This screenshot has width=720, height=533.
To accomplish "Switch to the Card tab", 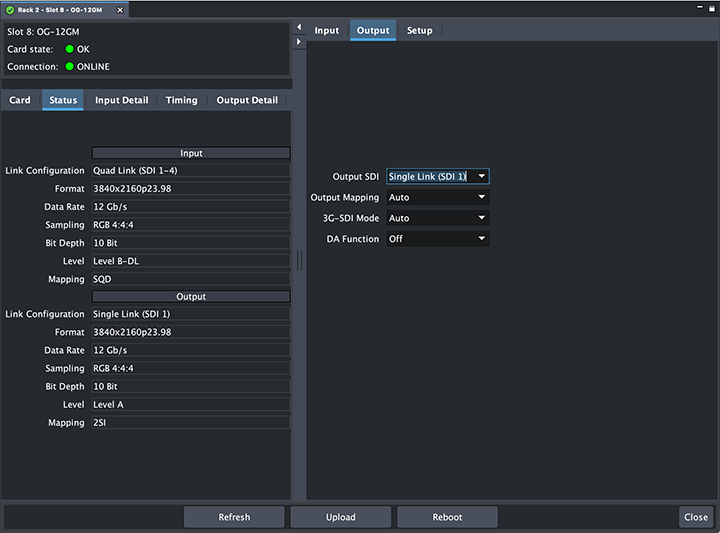I will (x=20, y=100).
